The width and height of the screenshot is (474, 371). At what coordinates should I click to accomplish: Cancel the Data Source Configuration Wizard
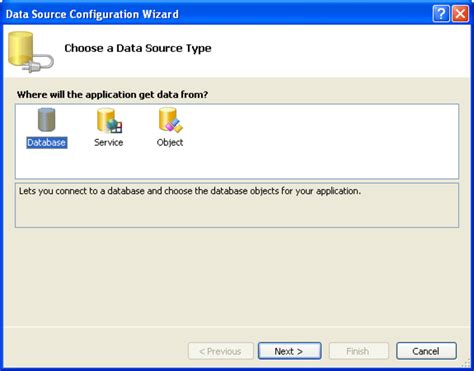pyautogui.click(x=426, y=351)
